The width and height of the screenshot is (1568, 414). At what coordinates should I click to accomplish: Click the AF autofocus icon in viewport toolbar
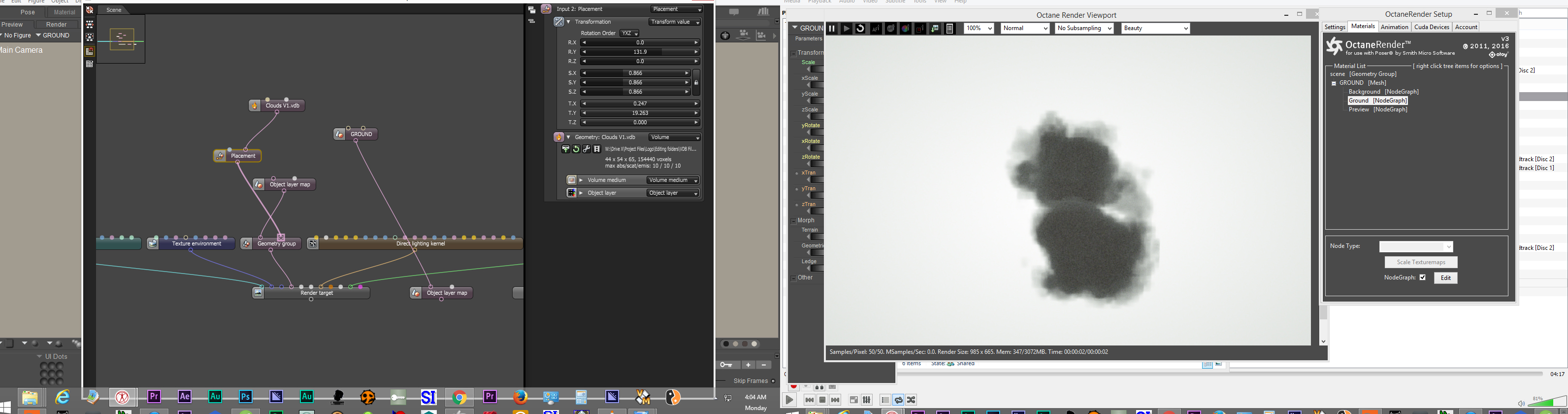876,29
